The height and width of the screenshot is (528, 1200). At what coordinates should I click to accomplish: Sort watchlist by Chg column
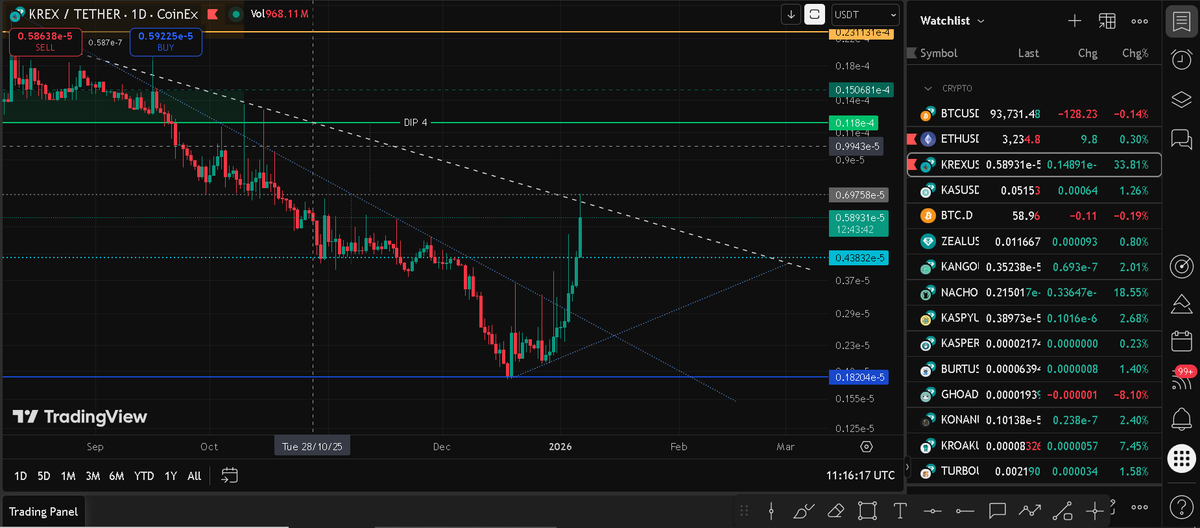click(x=1087, y=53)
